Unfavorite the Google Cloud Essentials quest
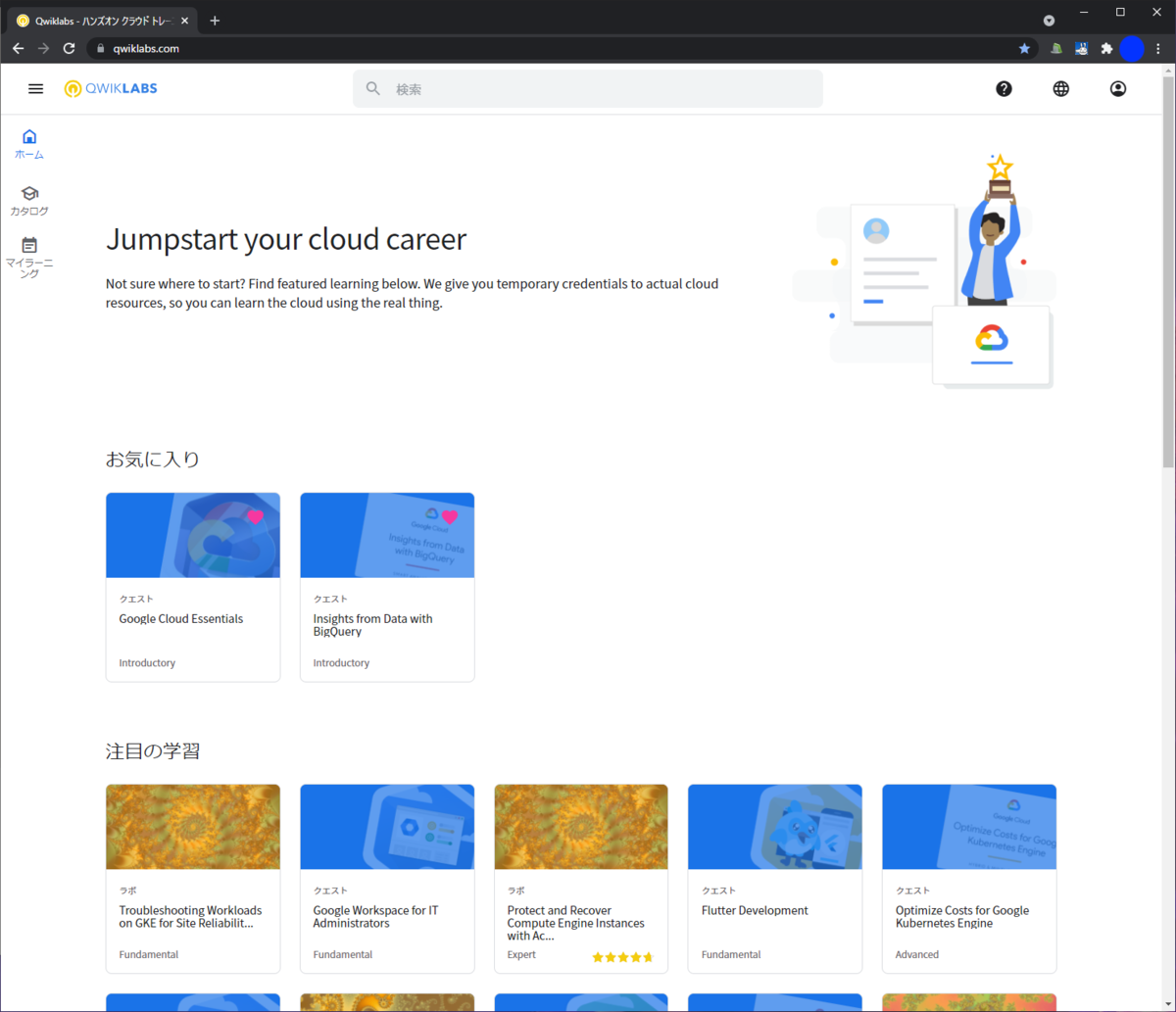Viewport: 1176px width, 1012px height. click(x=255, y=516)
